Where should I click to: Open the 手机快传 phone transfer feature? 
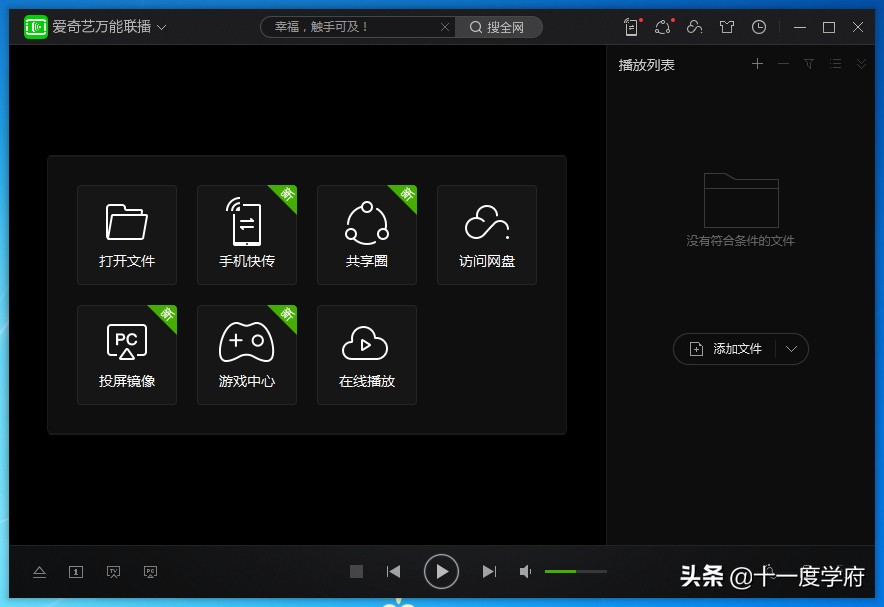247,234
